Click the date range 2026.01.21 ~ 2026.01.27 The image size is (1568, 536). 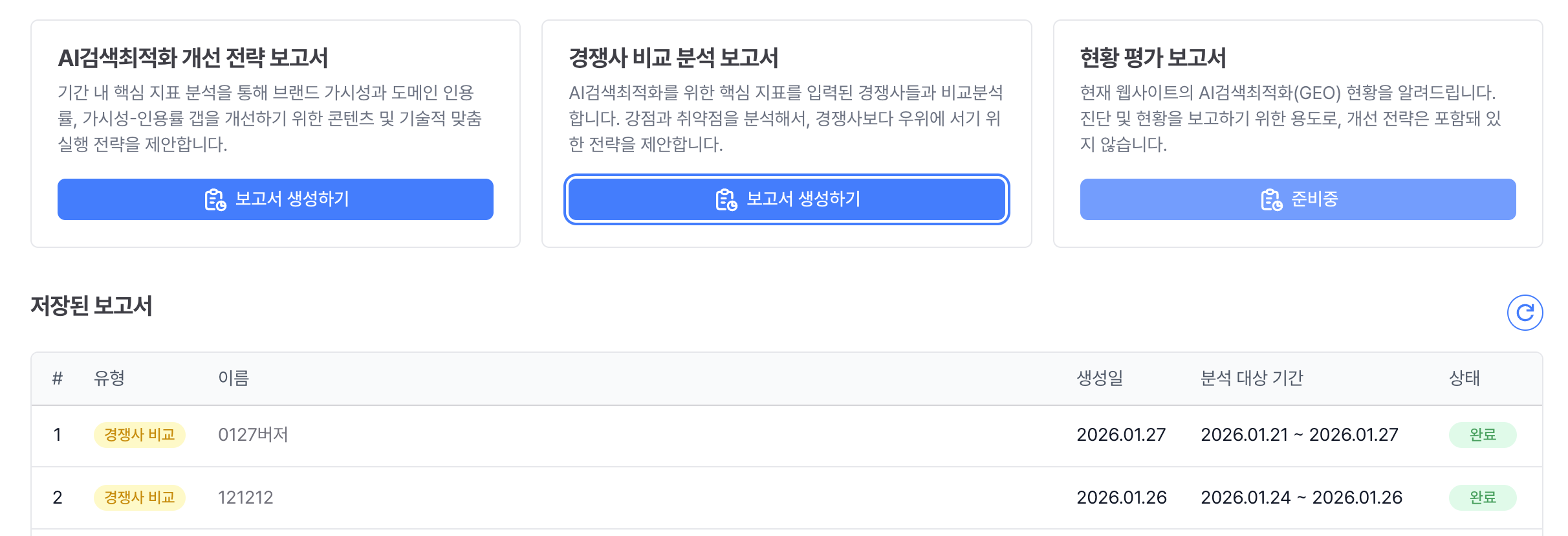pos(1299,434)
